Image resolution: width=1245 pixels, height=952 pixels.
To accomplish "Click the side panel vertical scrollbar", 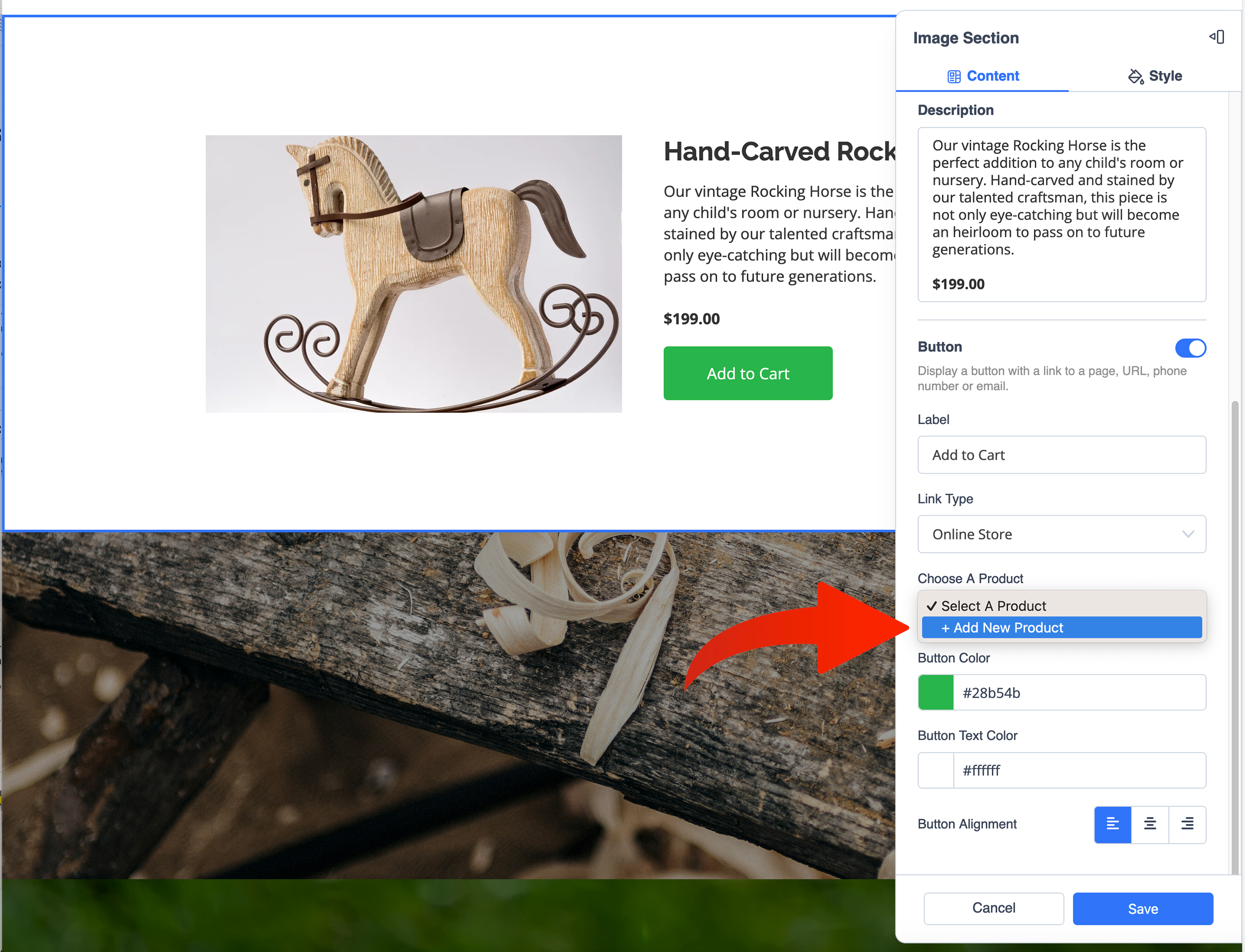I will [x=1235, y=638].
